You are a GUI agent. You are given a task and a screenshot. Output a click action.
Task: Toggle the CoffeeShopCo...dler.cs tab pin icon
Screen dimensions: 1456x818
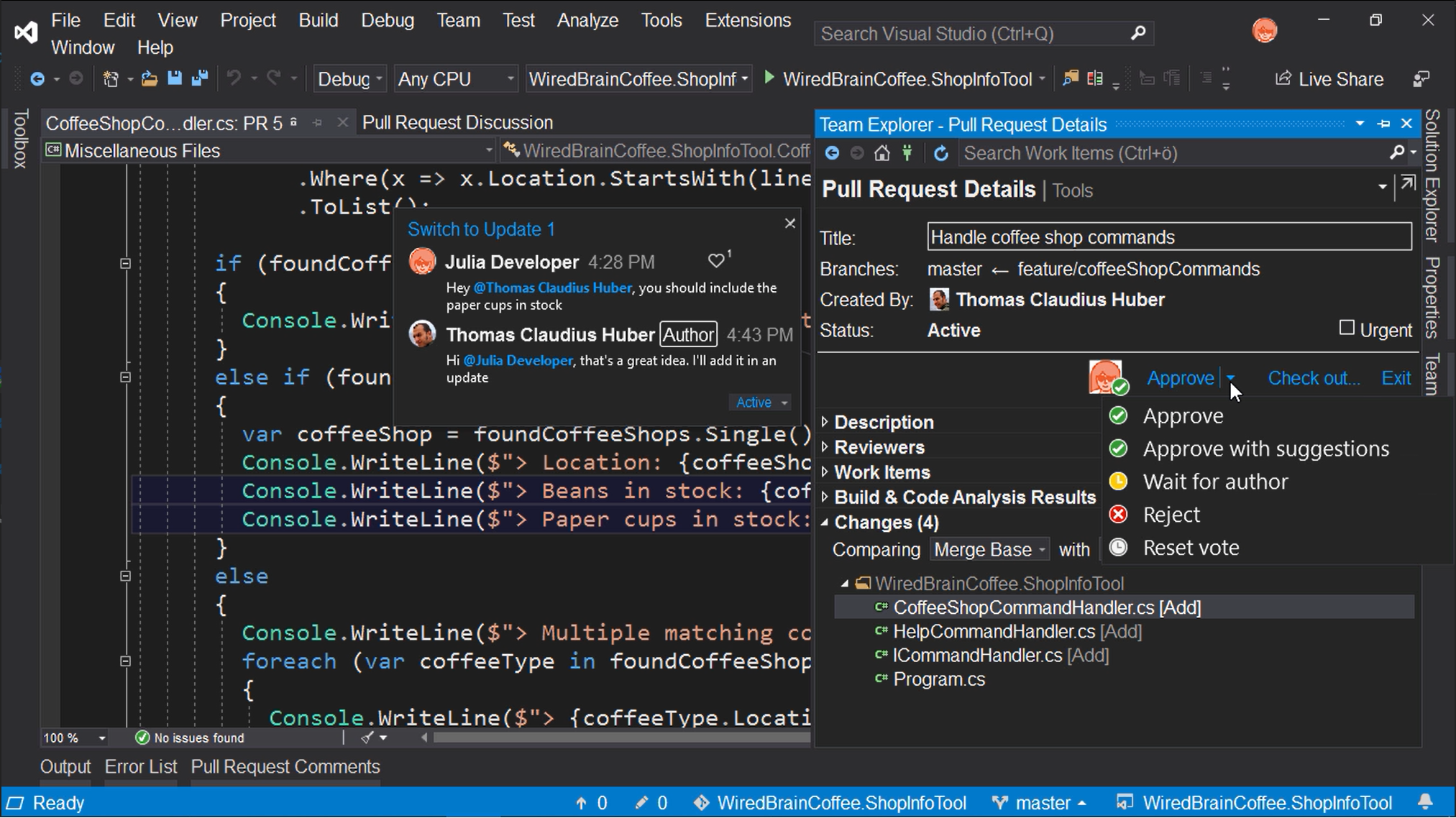click(317, 123)
